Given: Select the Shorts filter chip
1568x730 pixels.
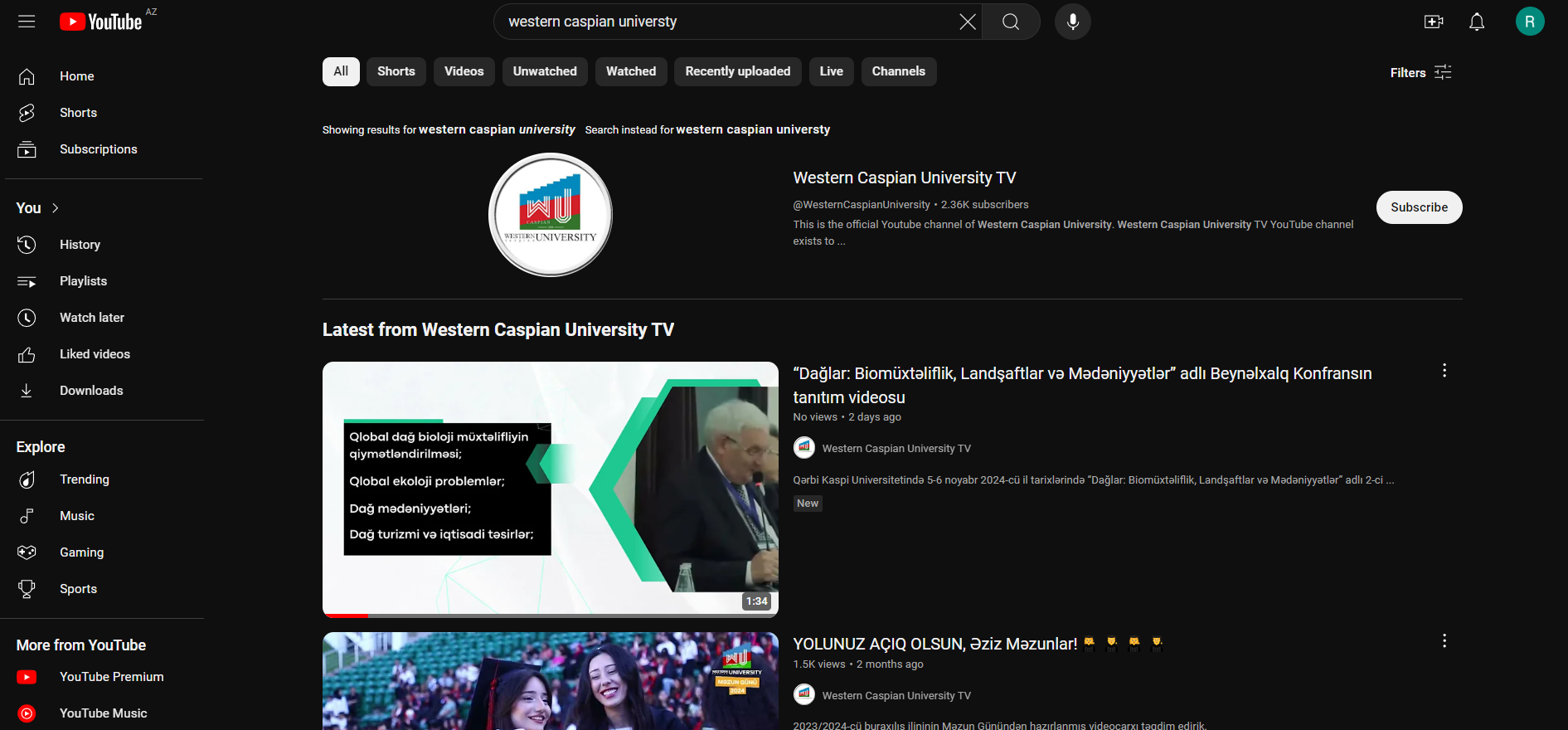Looking at the screenshot, I should click(396, 71).
